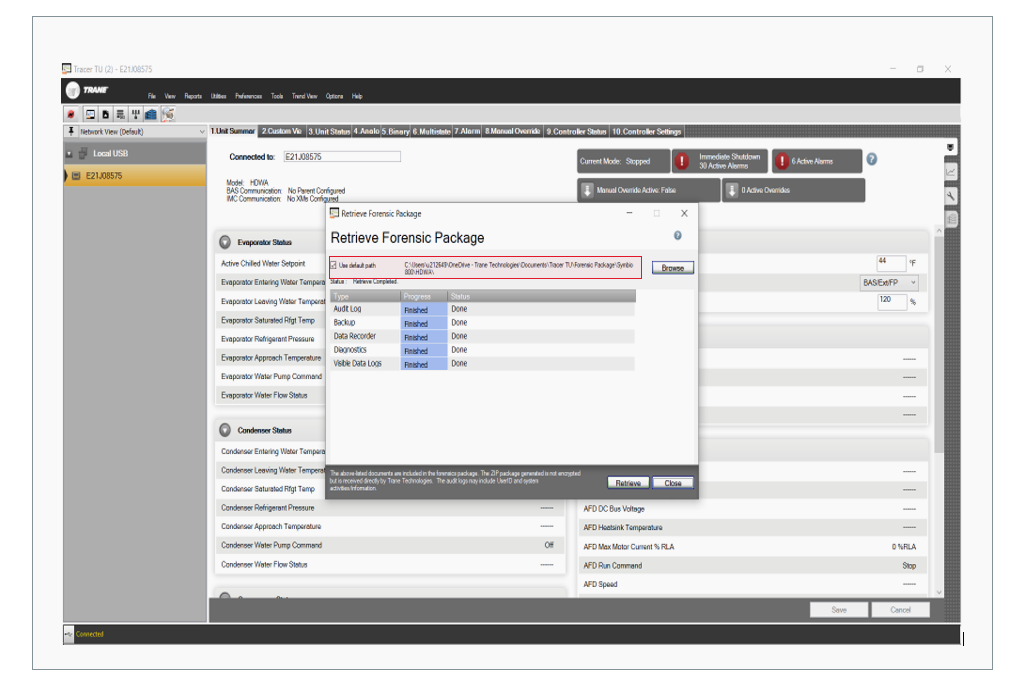Click the Browse button
This screenshot has width=1011, height=698.
tap(672, 267)
